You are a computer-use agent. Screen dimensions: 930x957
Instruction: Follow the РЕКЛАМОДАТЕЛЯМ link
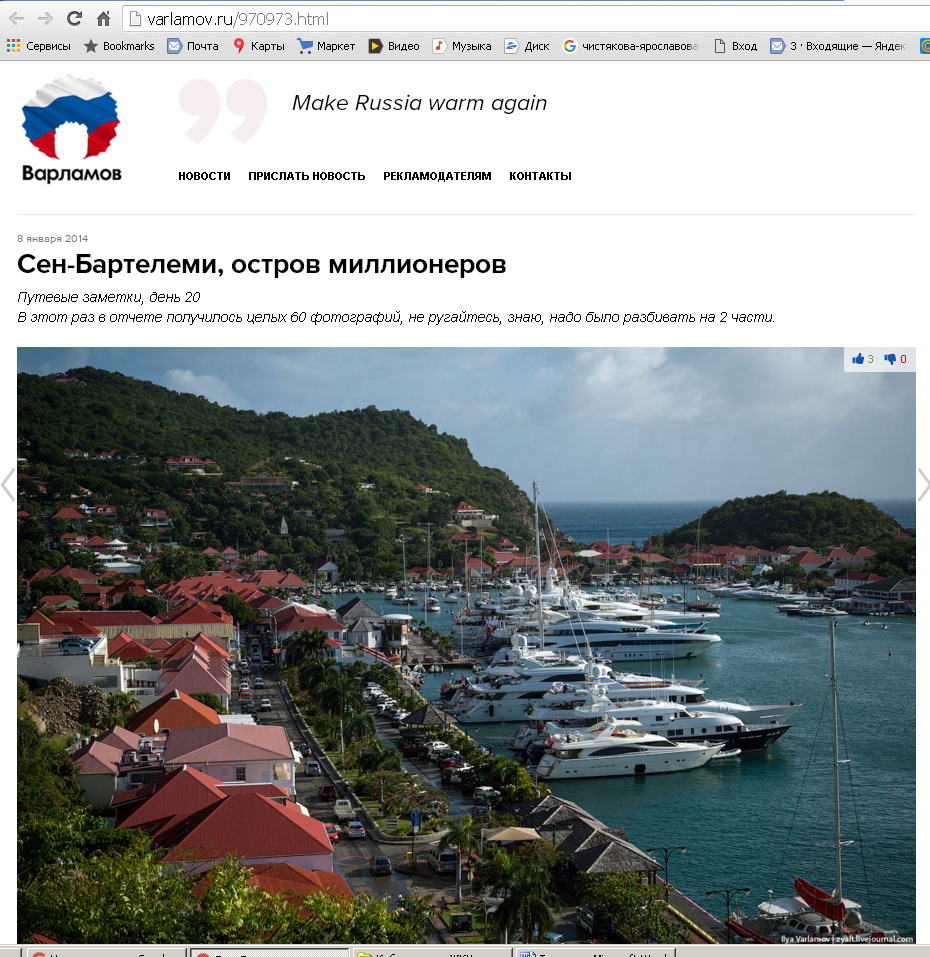point(437,176)
